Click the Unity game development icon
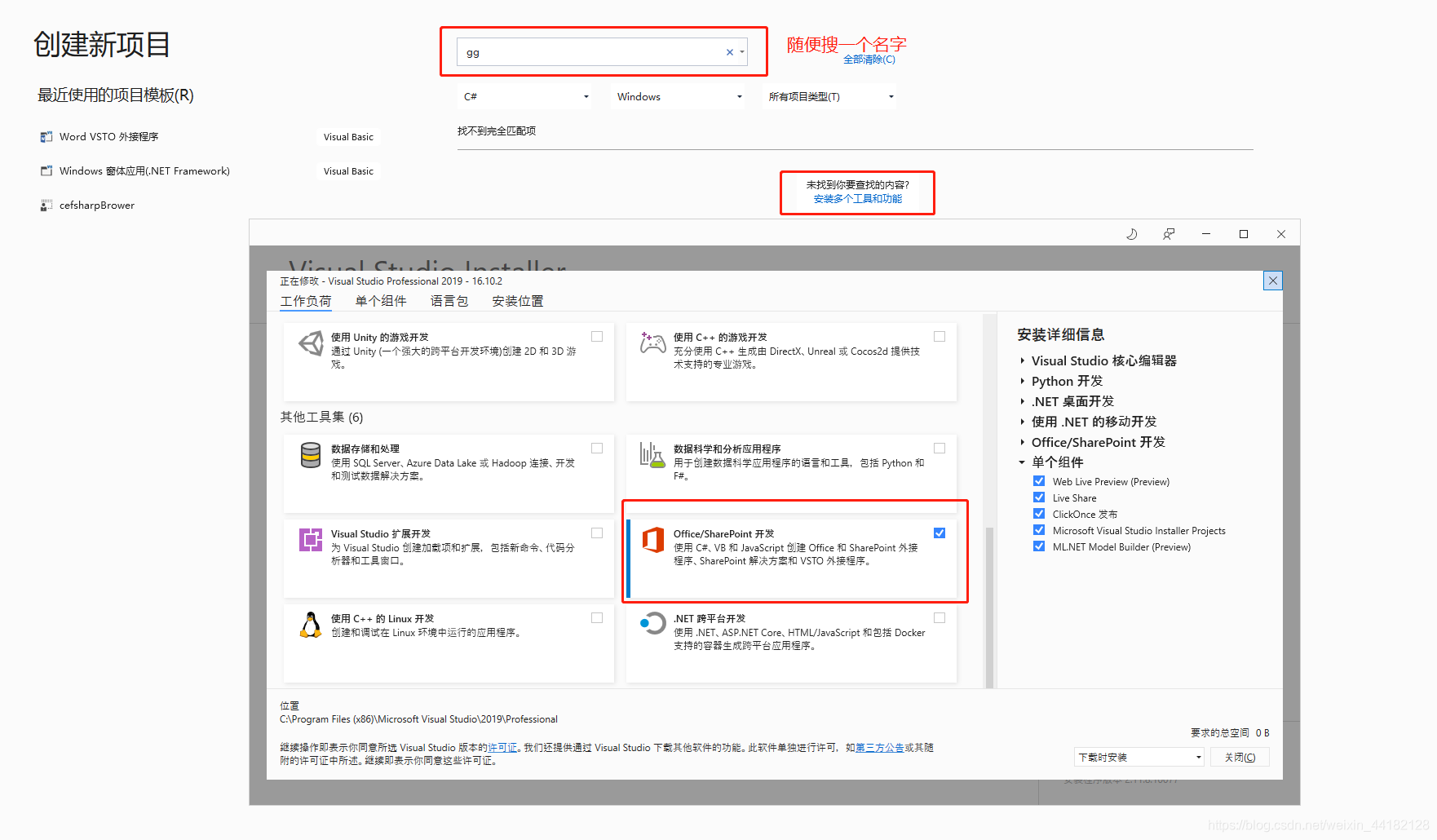Viewport: 1437px width, 840px height. pos(311,343)
